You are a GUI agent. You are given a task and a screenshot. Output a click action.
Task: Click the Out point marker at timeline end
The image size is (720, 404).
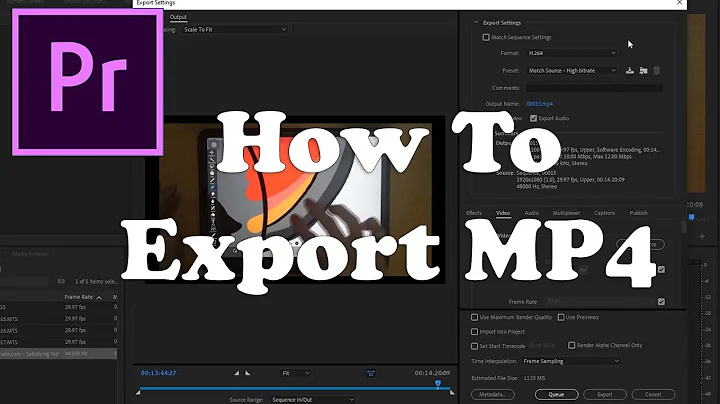click(x=452, y=393)
